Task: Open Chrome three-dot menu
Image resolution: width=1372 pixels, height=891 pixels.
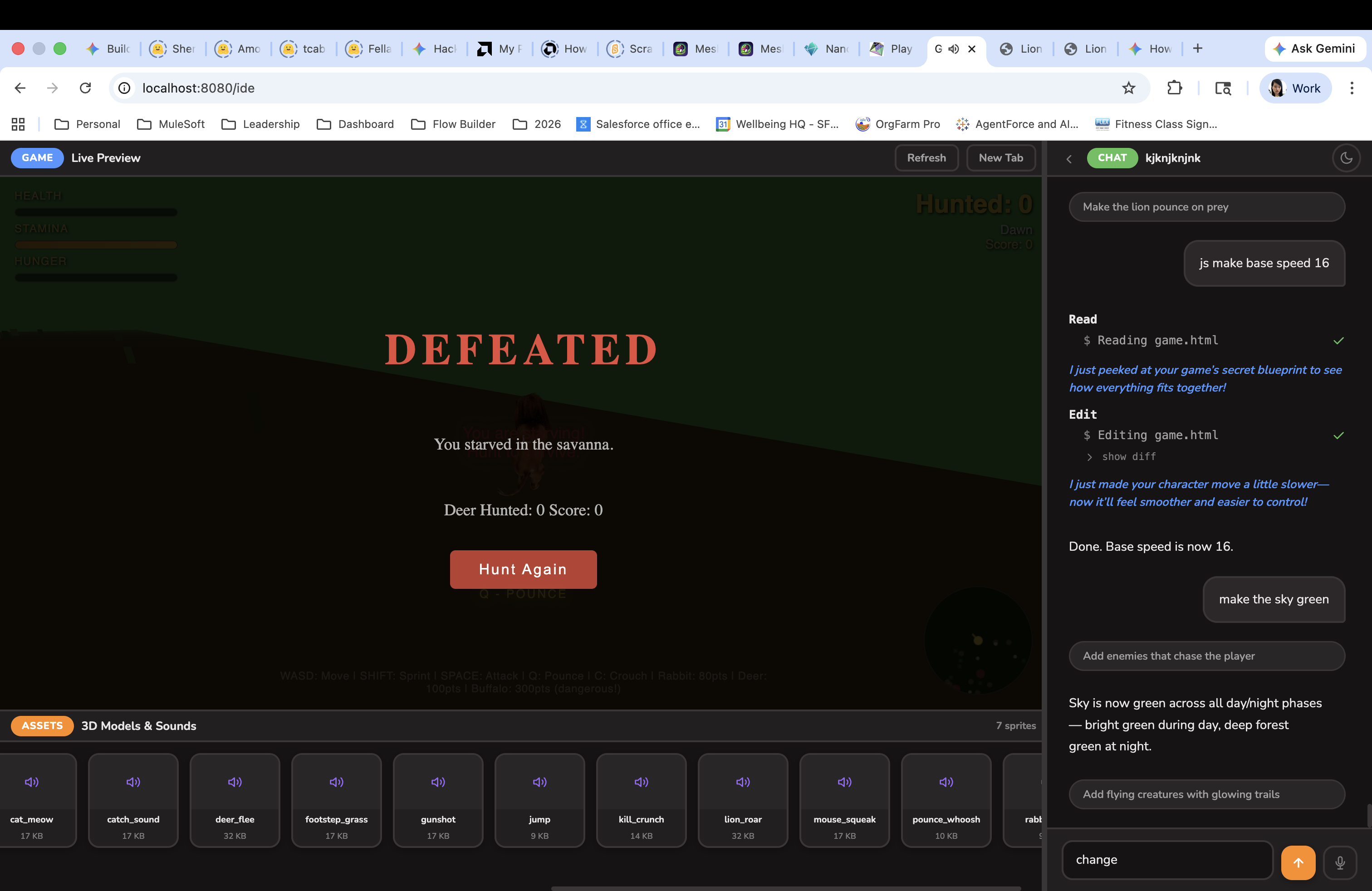Action: point(1351,88)
